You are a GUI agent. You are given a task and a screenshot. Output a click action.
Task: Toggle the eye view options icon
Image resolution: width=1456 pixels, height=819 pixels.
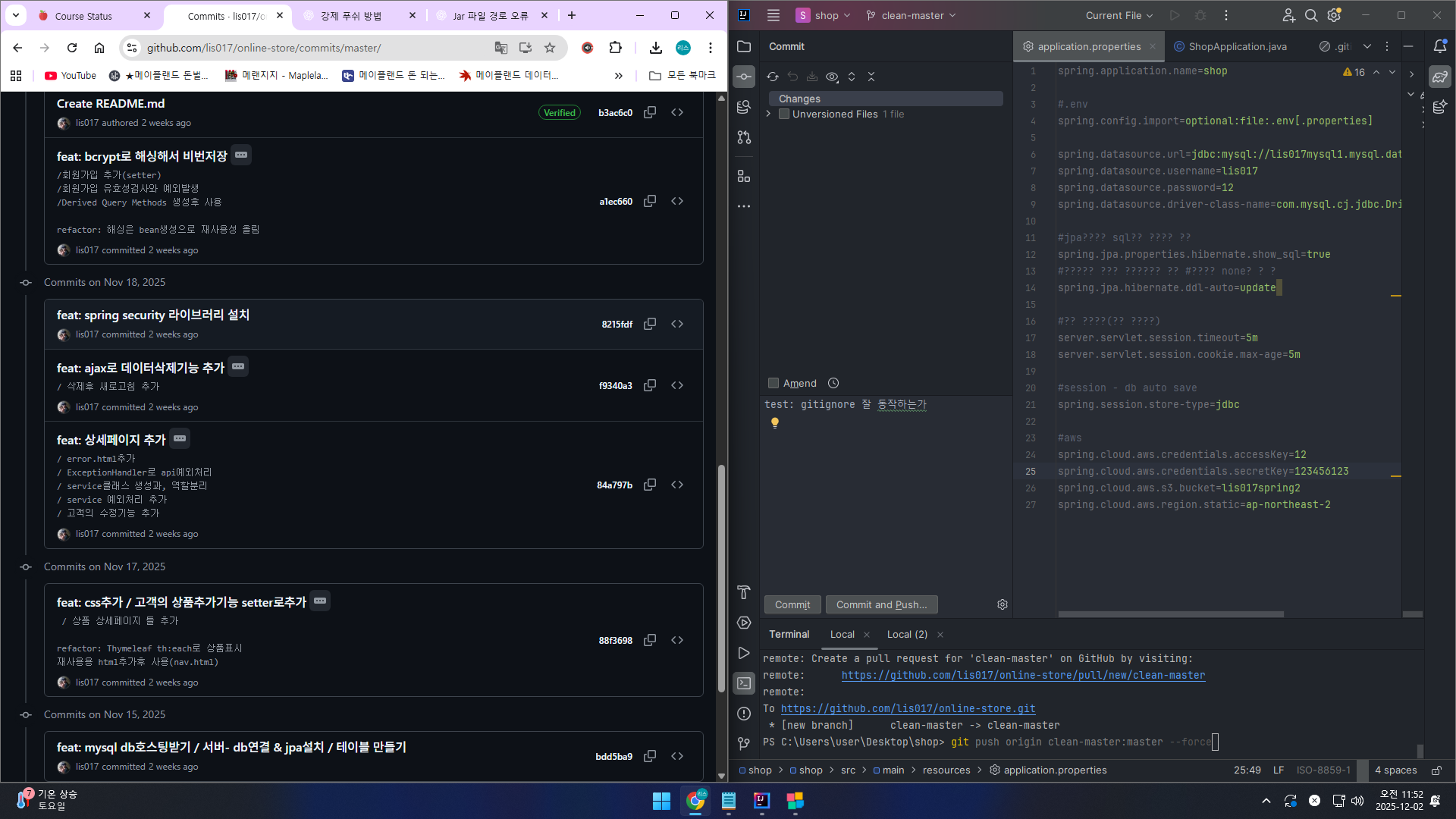click(832, 77)
